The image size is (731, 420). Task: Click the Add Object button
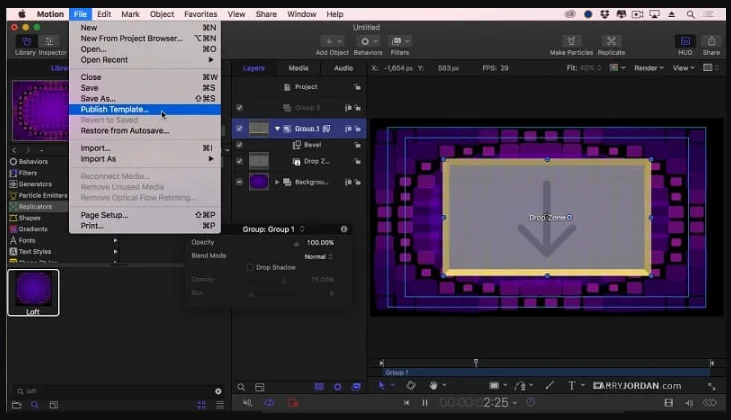coord(333,41)
